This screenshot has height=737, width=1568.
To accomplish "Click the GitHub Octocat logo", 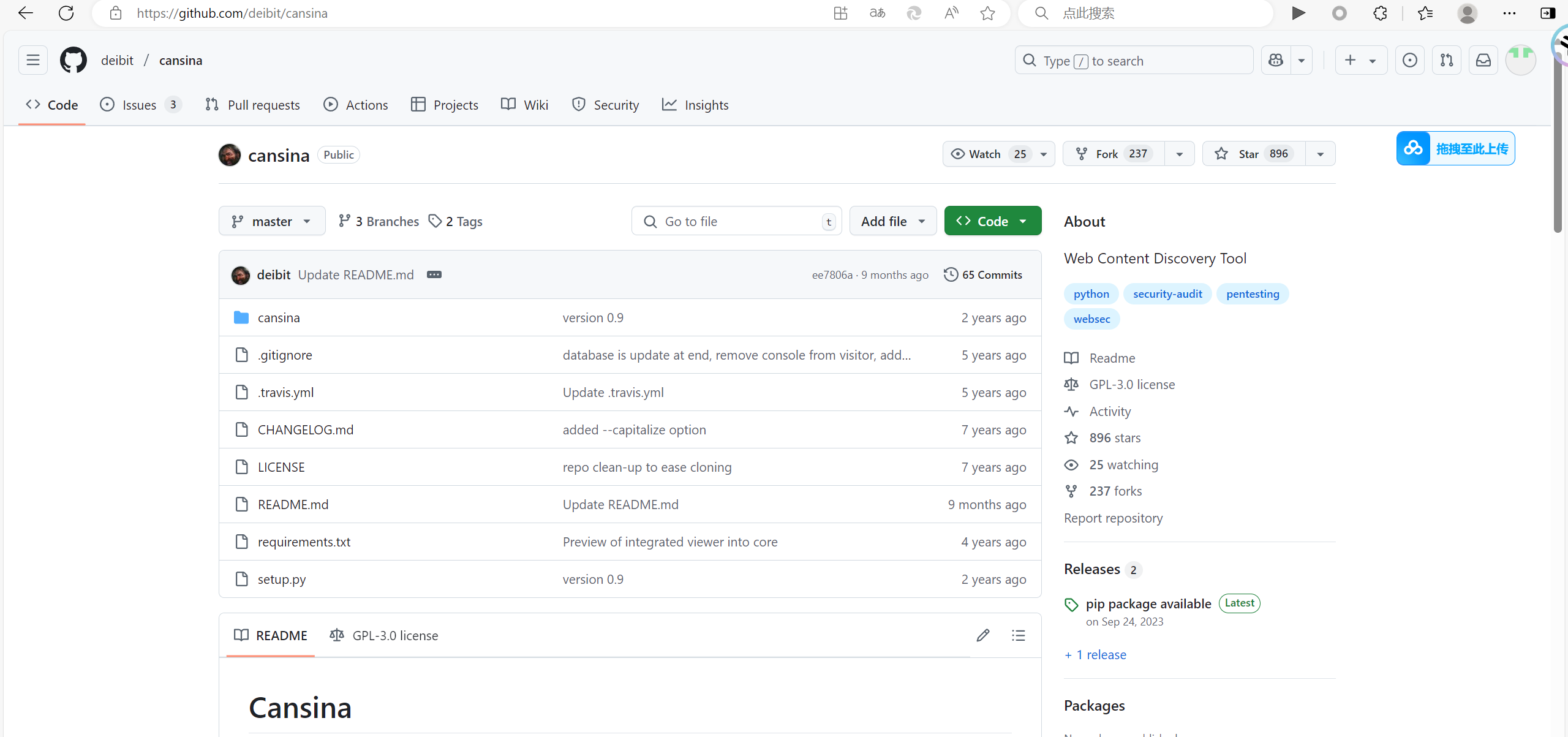I will [73, 60].
